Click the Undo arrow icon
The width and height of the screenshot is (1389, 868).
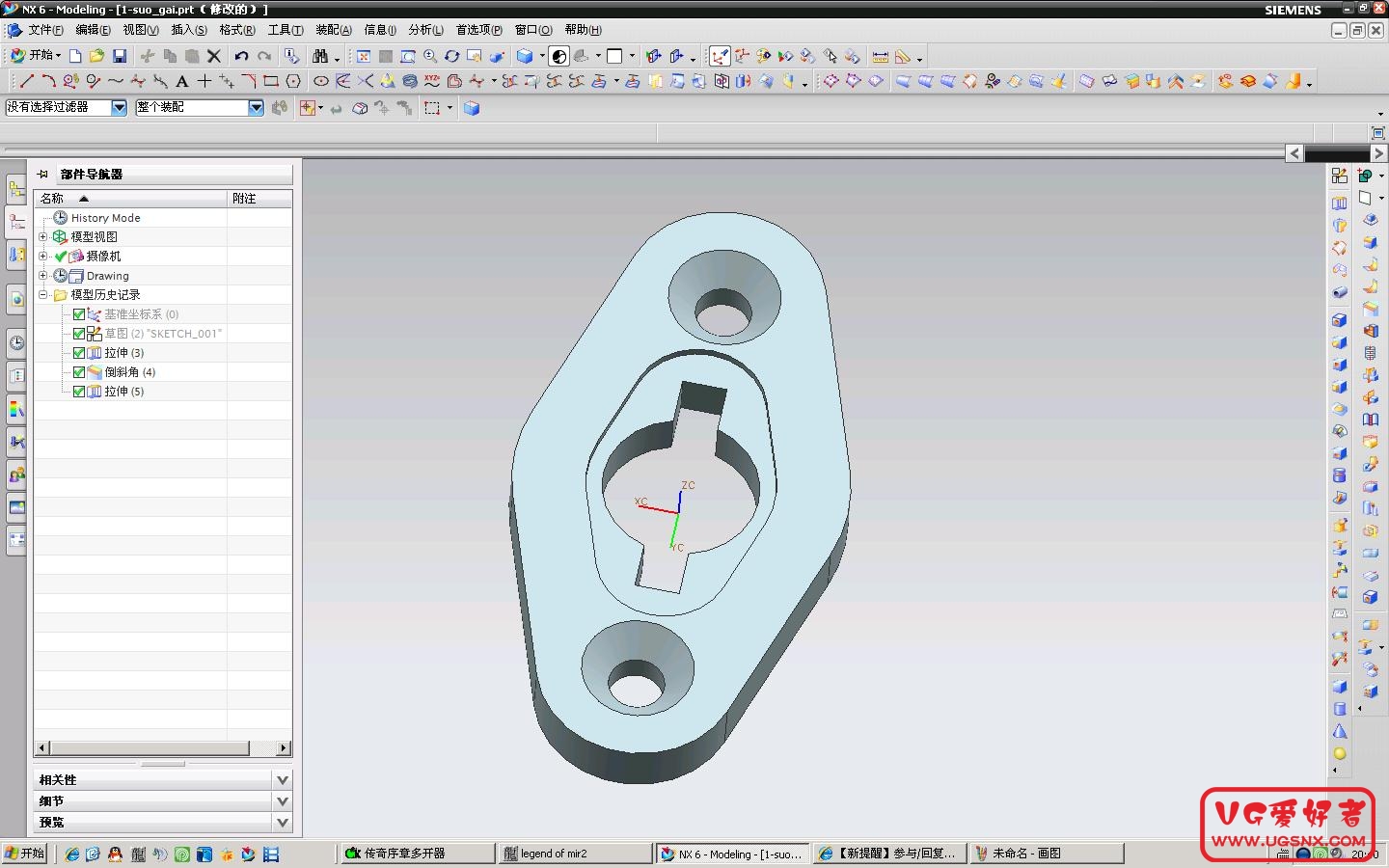point(241,56)
